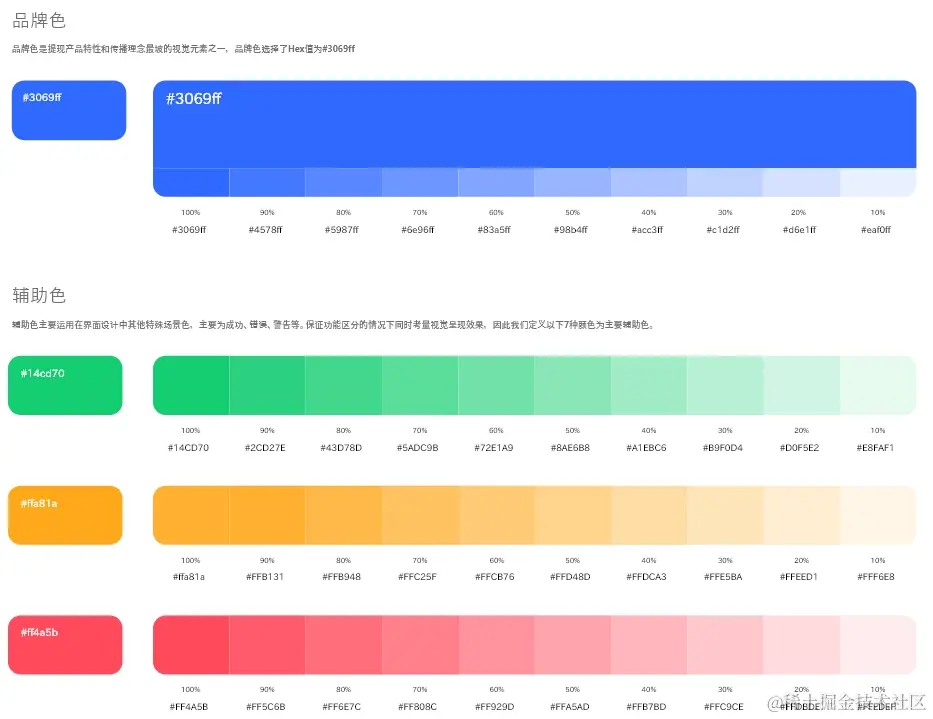Viewport: 933px width, 719px height.
Task: Select the green 80% shade swatch
Action: 343,385
